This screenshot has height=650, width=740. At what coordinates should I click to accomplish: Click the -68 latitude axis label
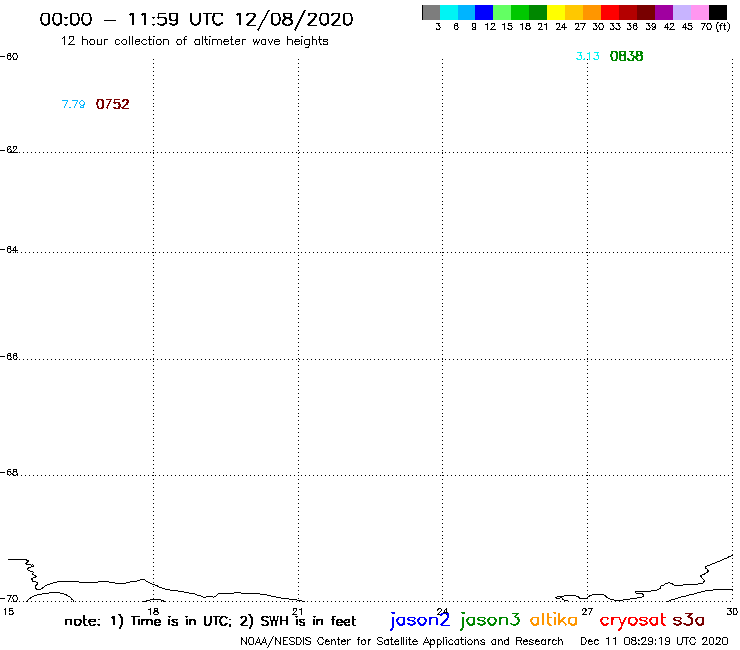[x=9, y=473]
